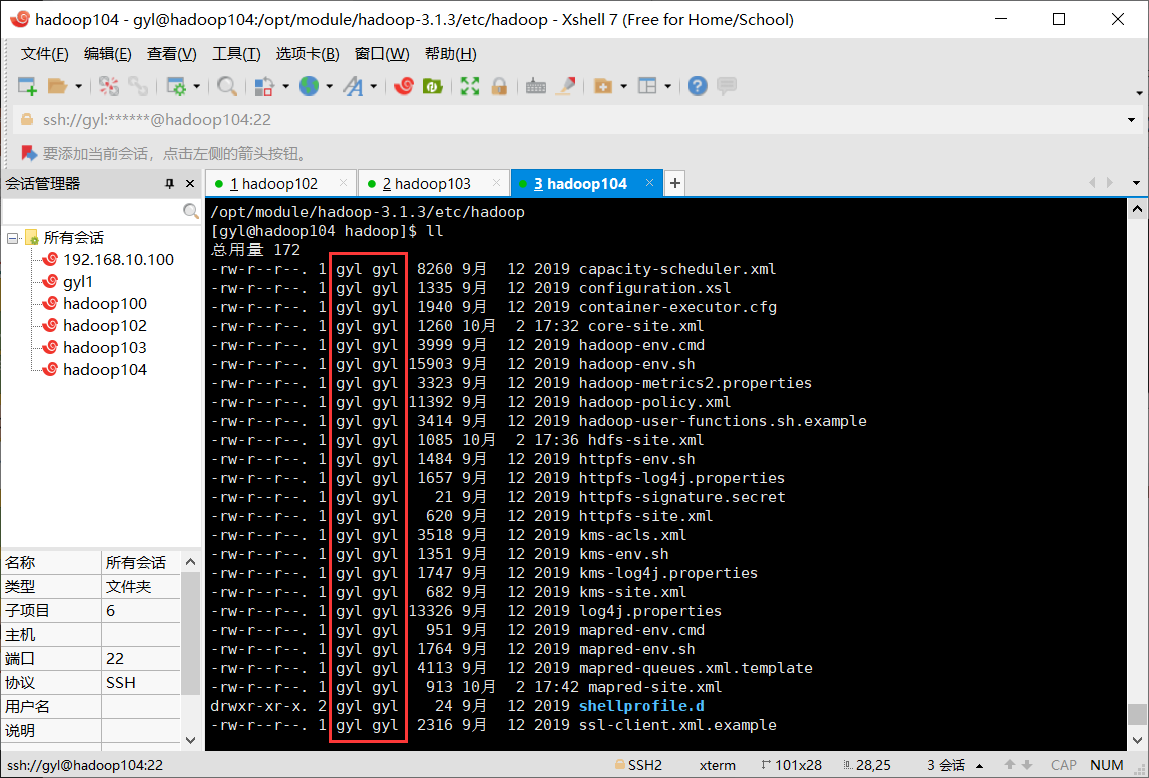Open the 帮助(H) menu
This screenshot has width=1149, height=778.
coord(451,53)
